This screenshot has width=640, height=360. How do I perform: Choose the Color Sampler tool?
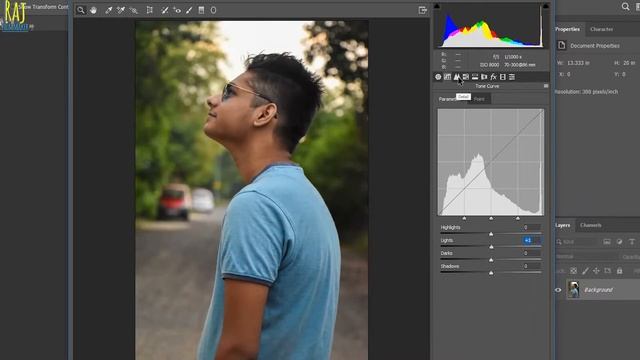[x=121, y=10]
